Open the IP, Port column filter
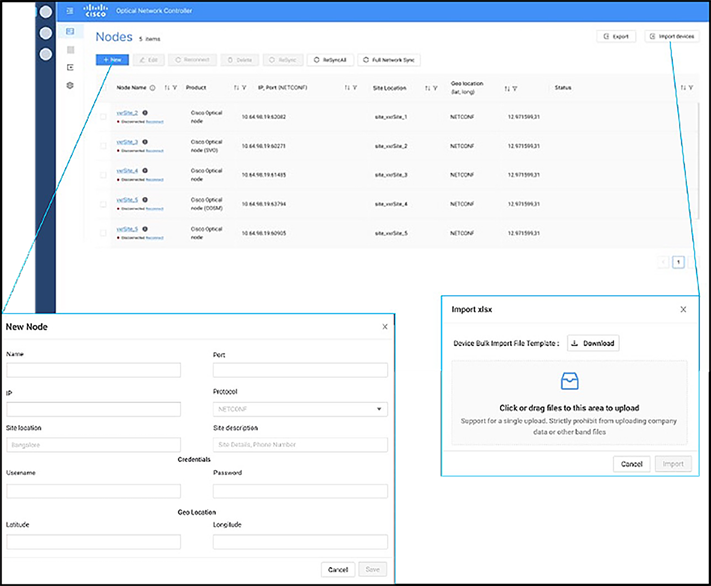The width and height of the screenshot is (711, 586). (x=355, y=88)
